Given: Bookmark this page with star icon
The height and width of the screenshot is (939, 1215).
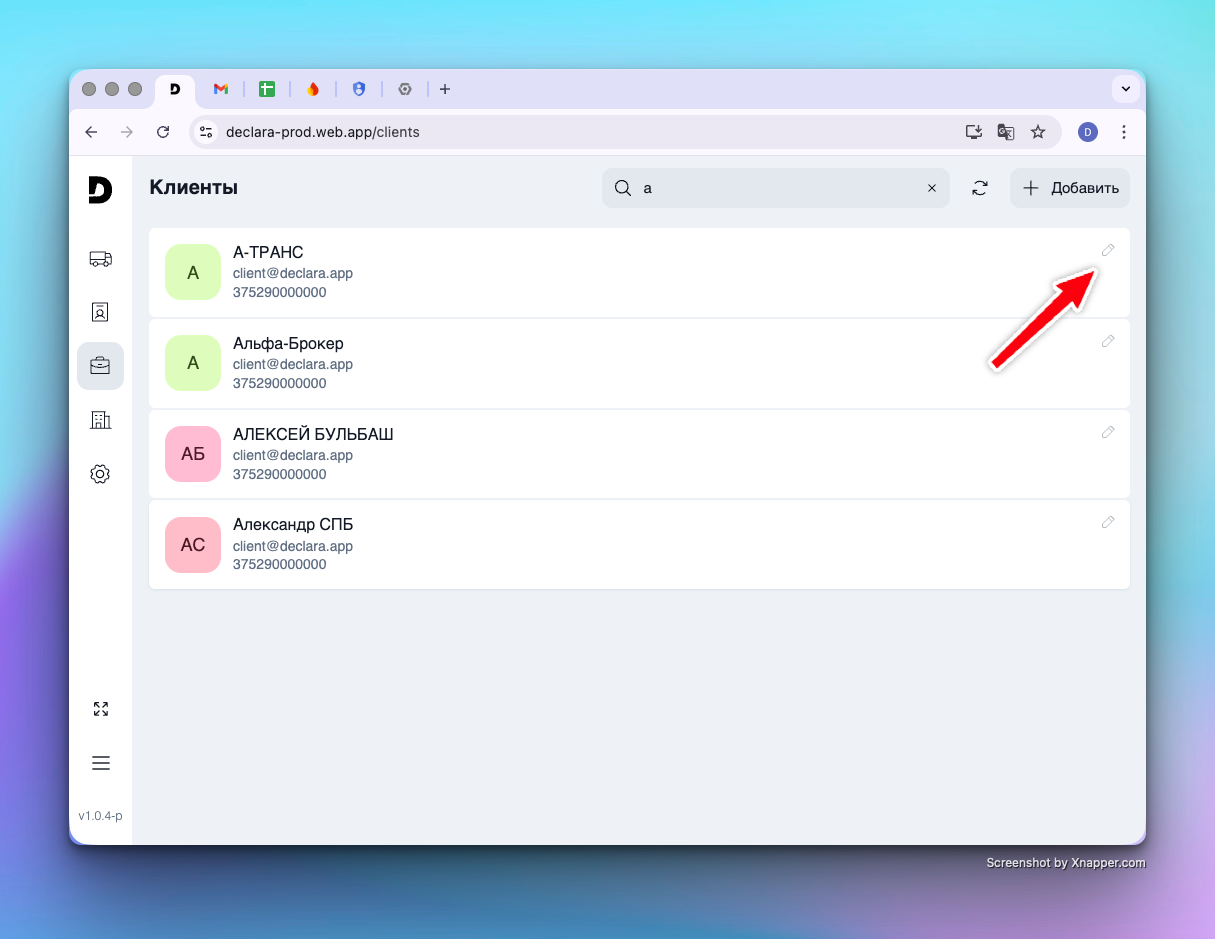Looking at the screenshot, I should point(1038,132).
